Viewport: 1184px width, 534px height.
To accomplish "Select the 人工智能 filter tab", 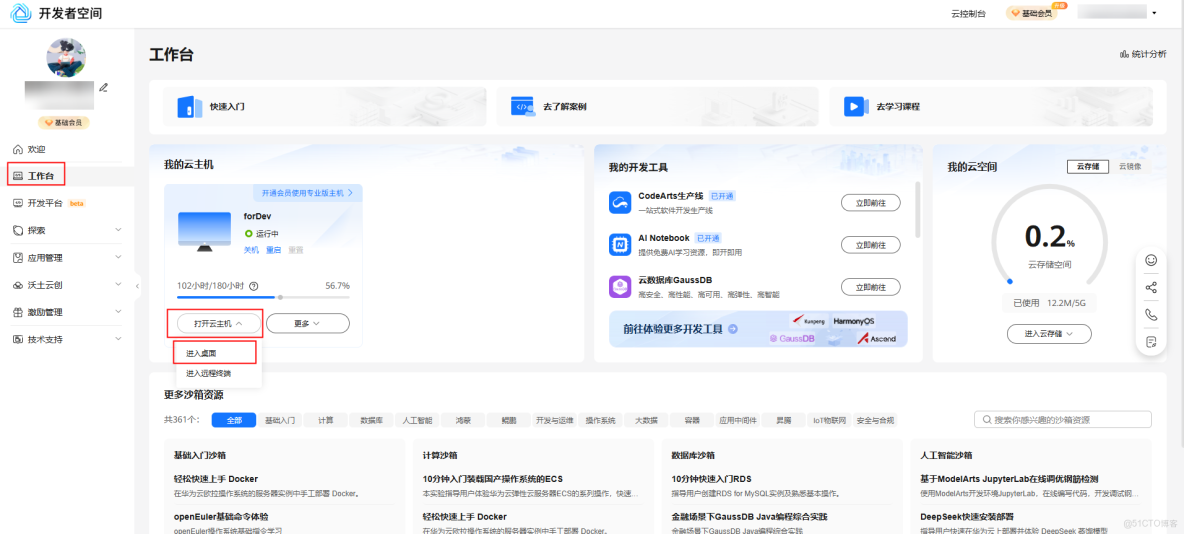I will pyautogui.click(x=418, y=421).
